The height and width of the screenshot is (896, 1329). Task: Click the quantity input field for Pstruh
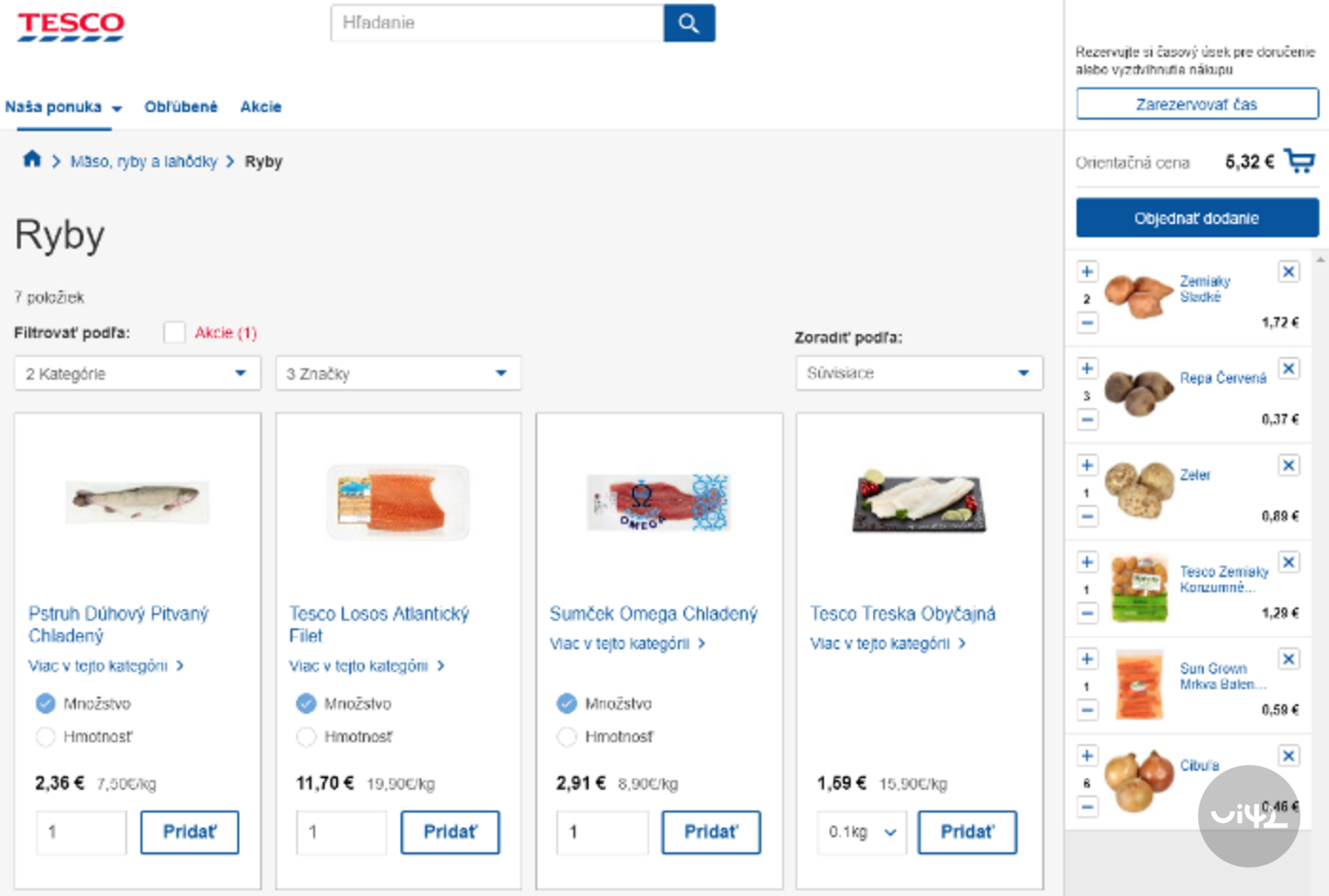coord(81,832)
